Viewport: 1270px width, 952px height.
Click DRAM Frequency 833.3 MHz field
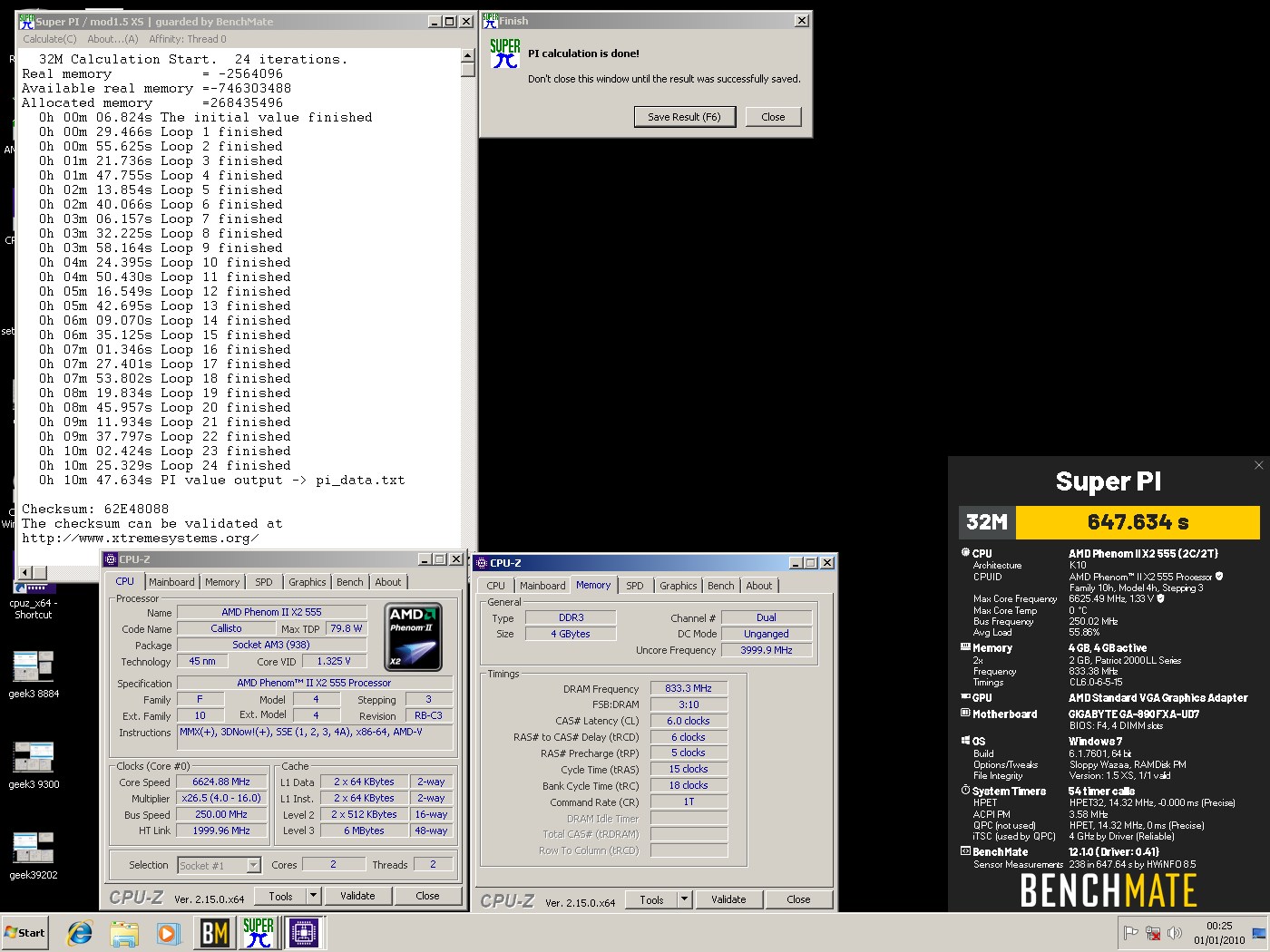(689, 688)
